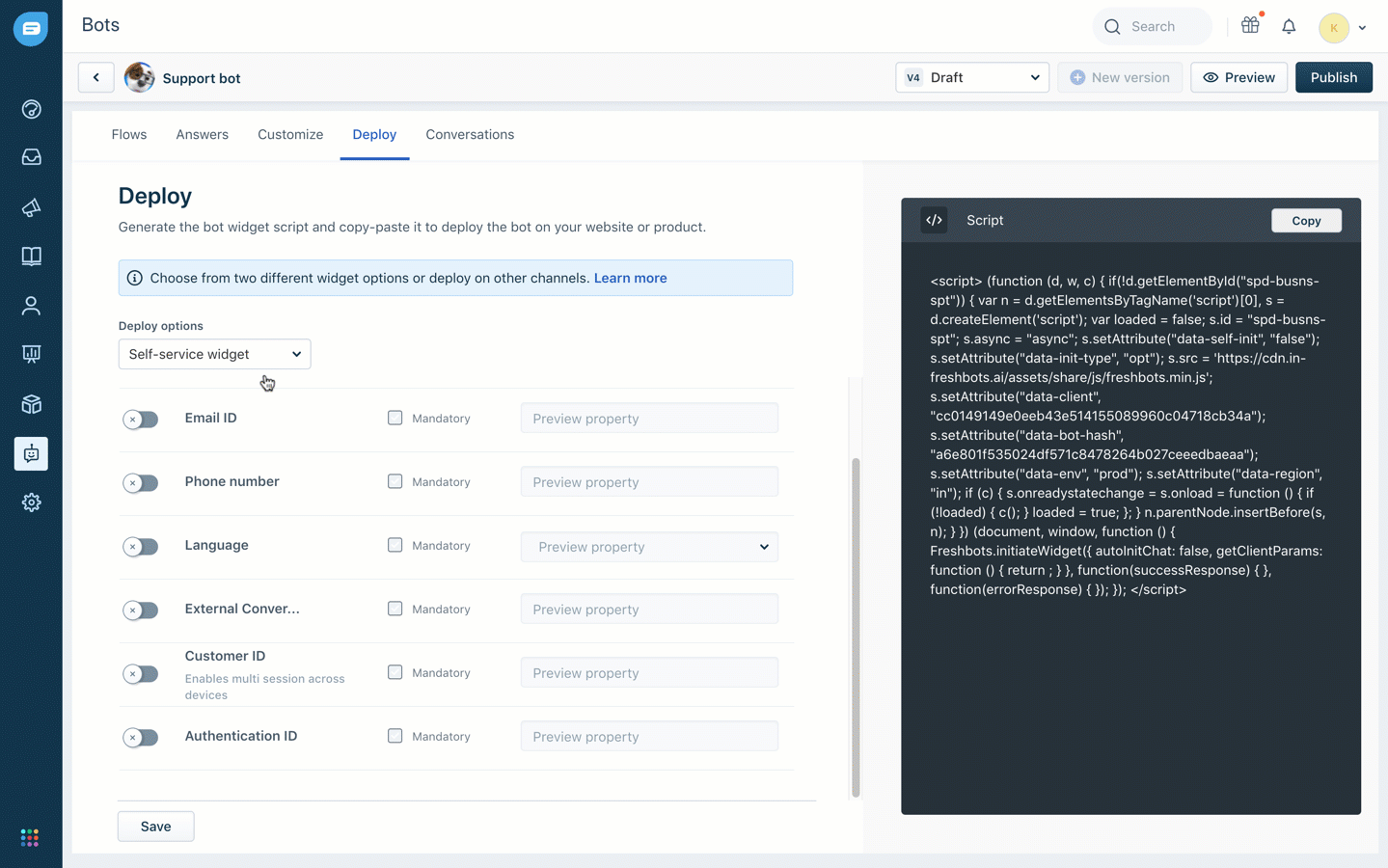1388x868 pixels.
Task: Click the Search field in header
Action: (1153, 27)
